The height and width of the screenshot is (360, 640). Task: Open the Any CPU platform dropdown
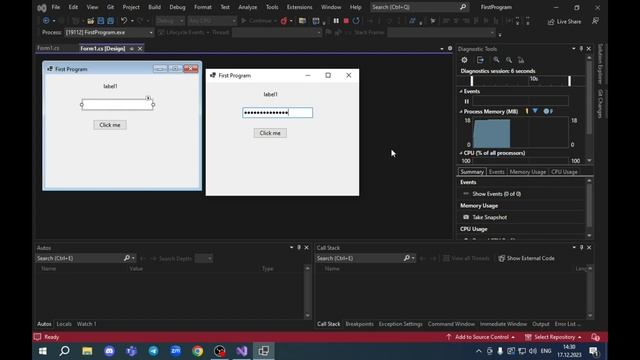tap(212, 21)
